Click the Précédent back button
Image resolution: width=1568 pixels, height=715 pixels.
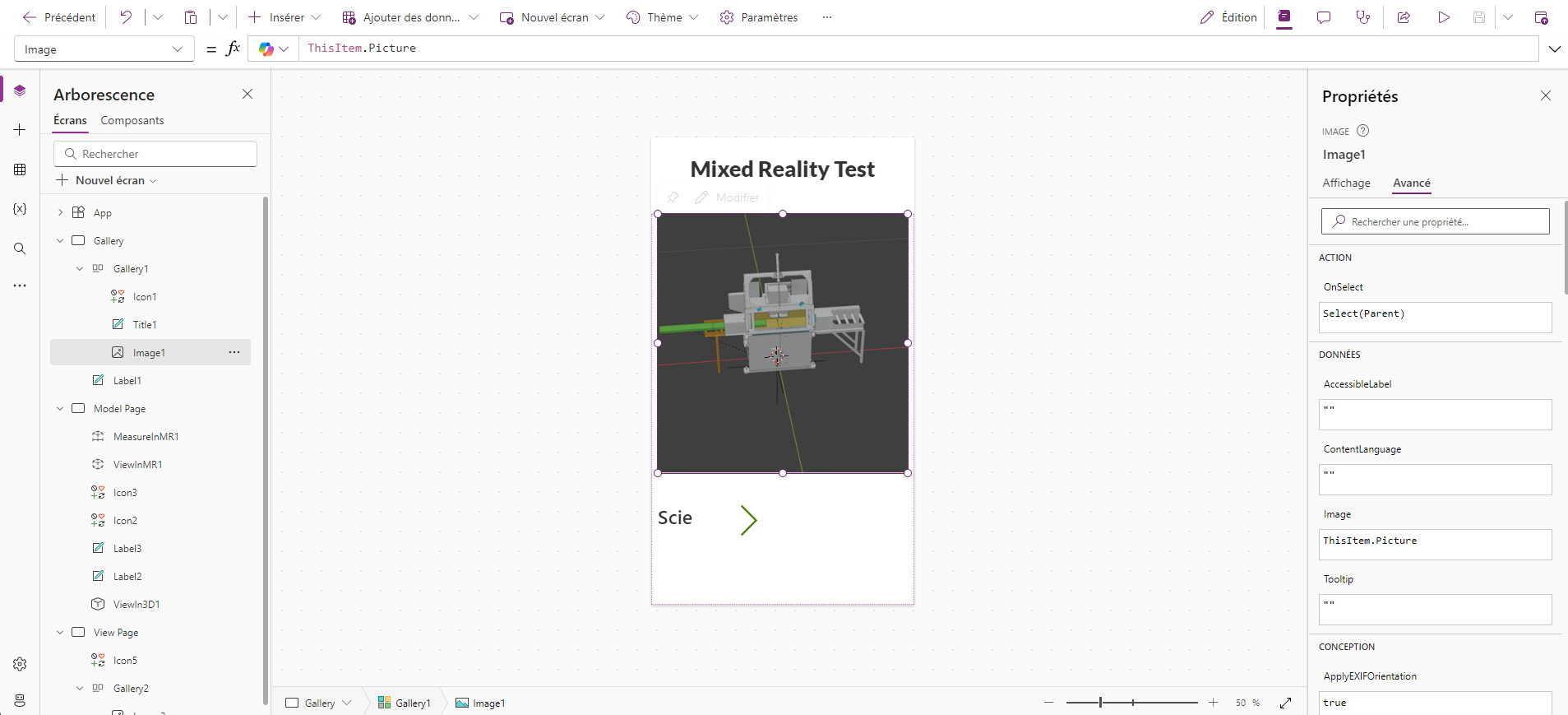(59, 17)
